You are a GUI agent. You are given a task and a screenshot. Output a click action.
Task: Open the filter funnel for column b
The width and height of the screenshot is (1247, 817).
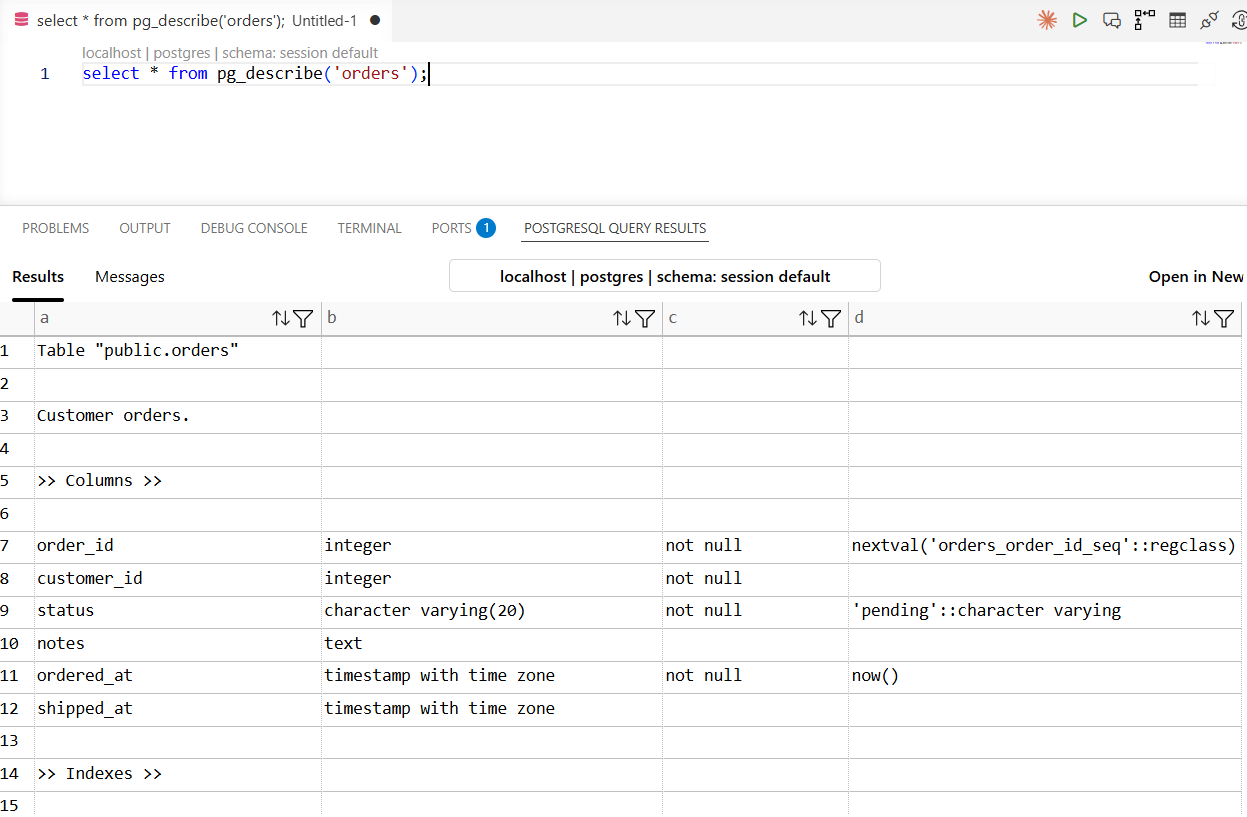tap(645, 319)
